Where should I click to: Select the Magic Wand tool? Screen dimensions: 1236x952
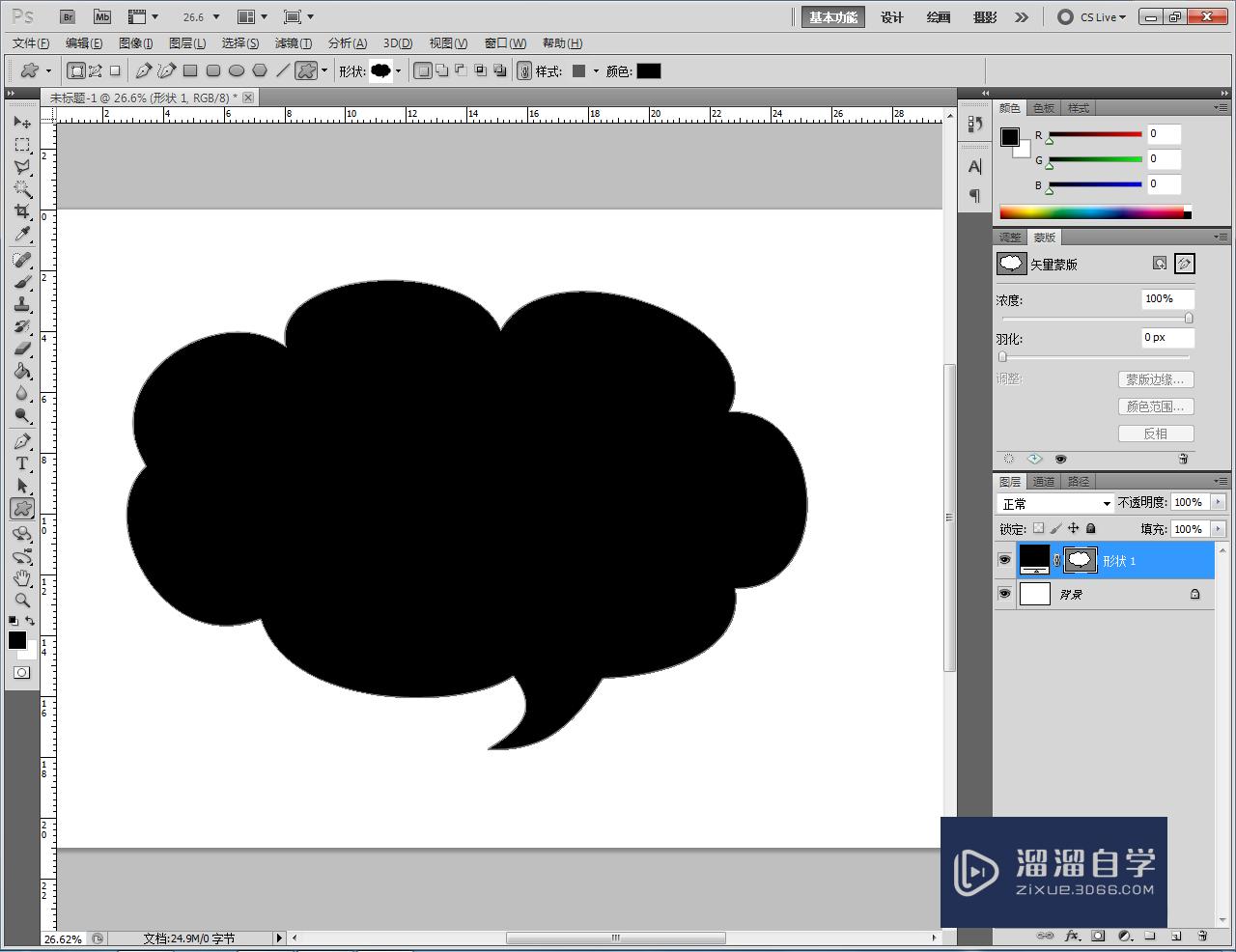(x=22, y=189)
